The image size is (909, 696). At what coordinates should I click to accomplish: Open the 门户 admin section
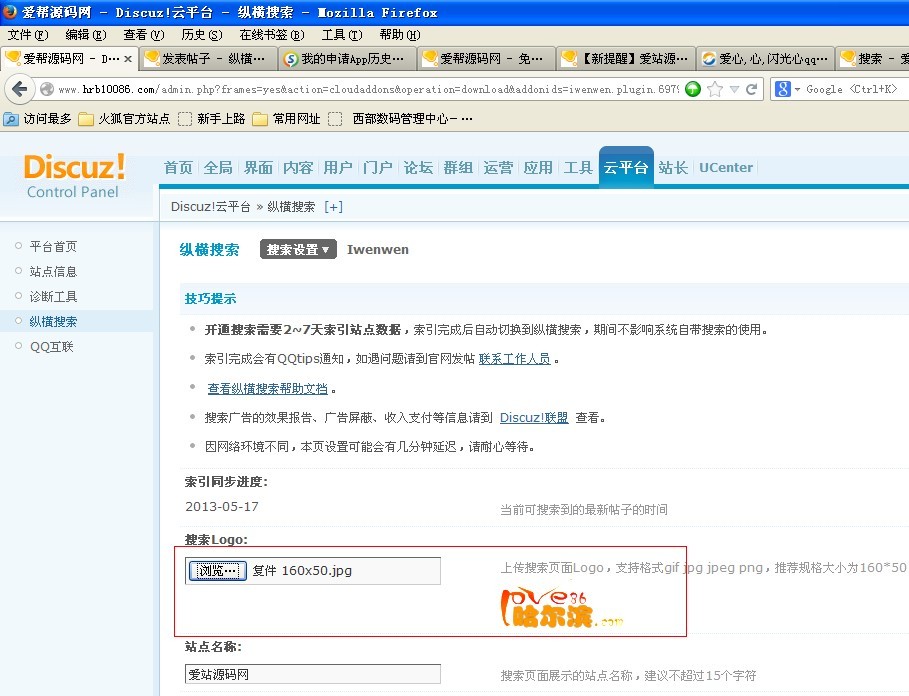point(378,167)
